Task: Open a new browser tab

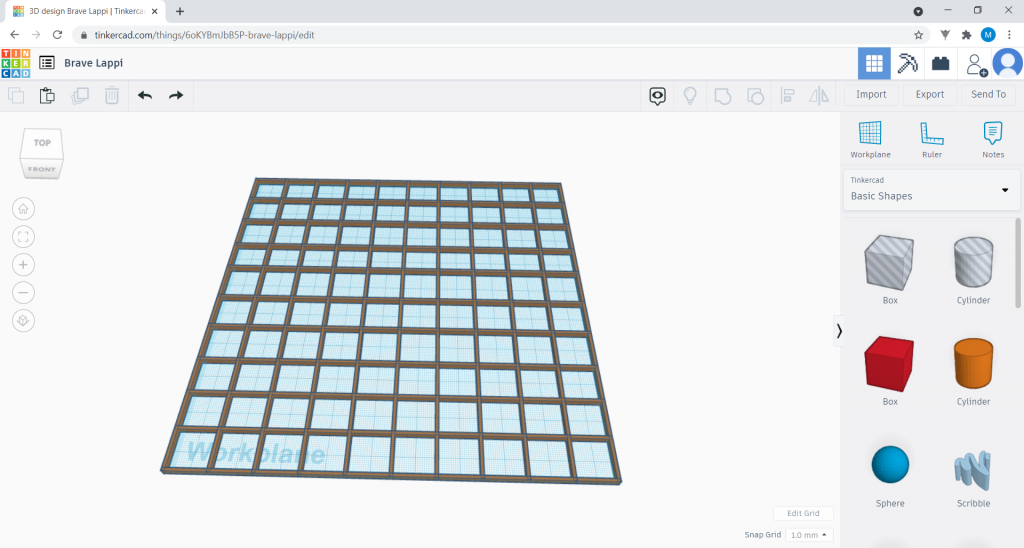Action: (x=180, y=11)
